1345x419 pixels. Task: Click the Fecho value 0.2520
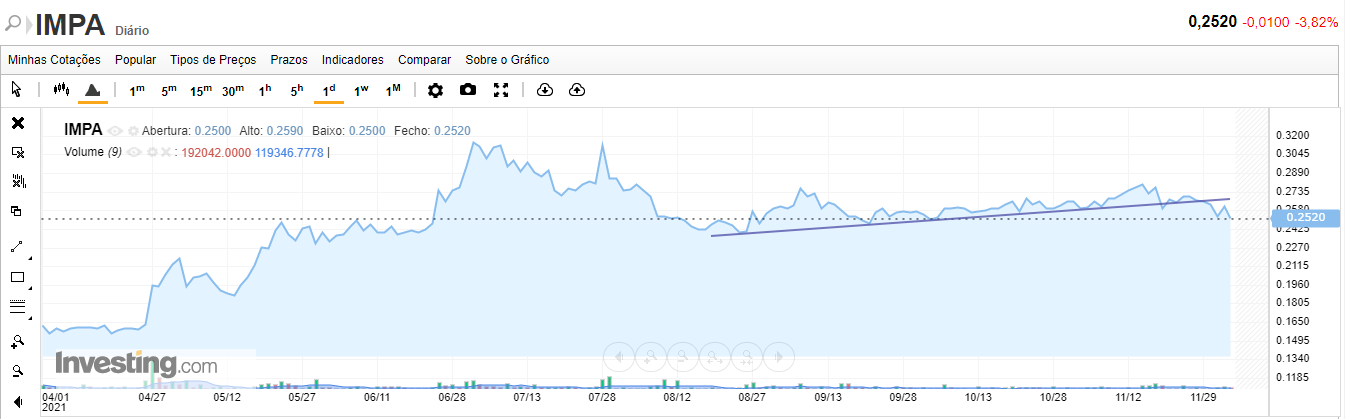[x=452, y=131]
